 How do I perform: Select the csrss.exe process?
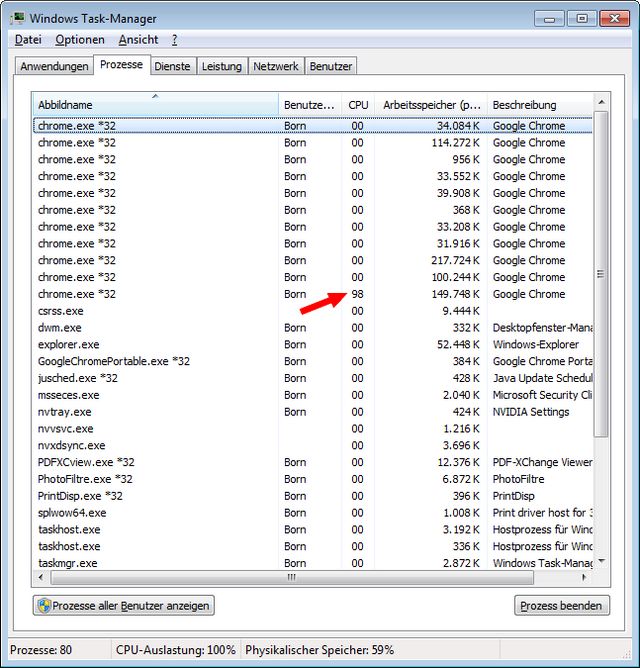[x=312, y=311]
